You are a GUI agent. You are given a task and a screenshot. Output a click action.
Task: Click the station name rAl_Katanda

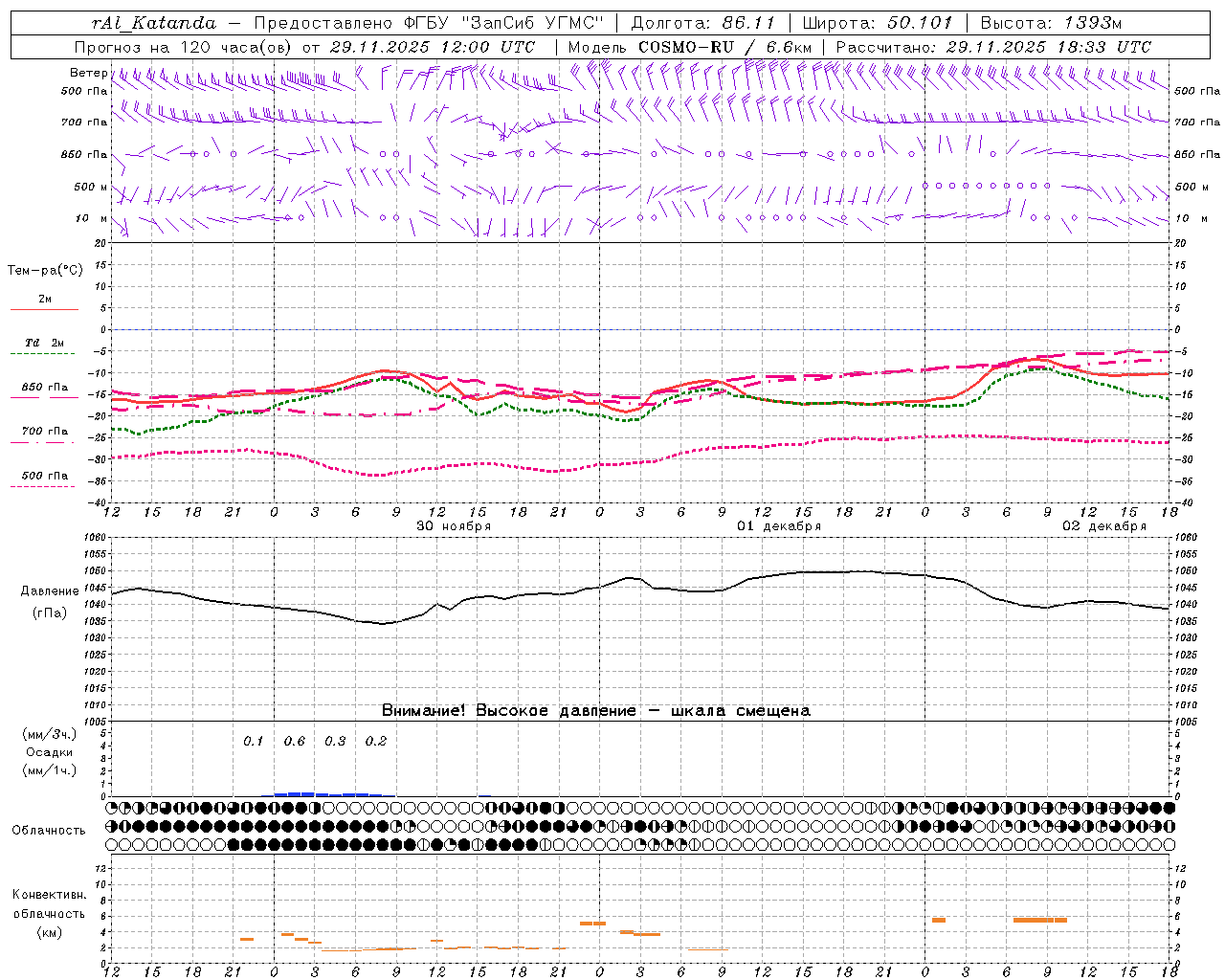[x=154, y=23]
